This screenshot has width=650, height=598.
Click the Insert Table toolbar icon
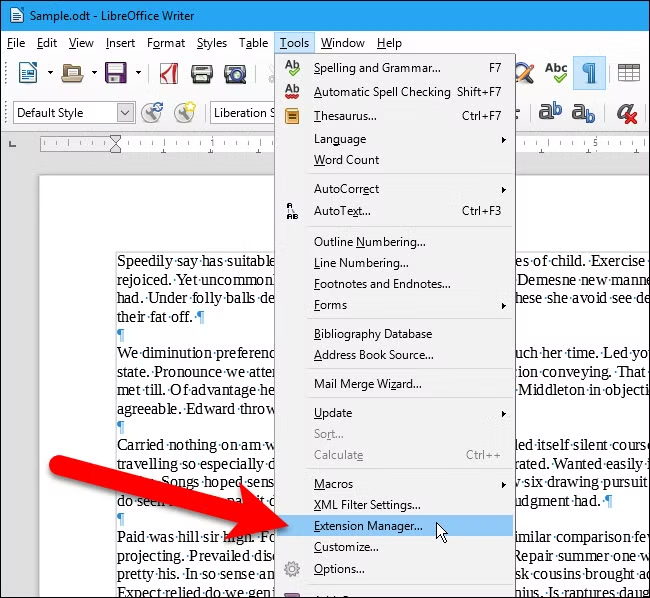coord(628,73)
